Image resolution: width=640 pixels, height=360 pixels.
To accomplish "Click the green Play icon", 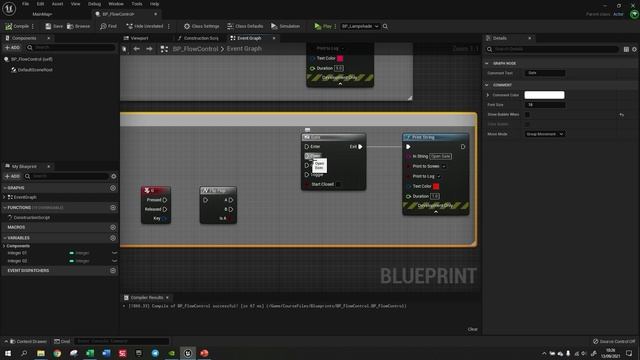I will click(x=318, y=26).
